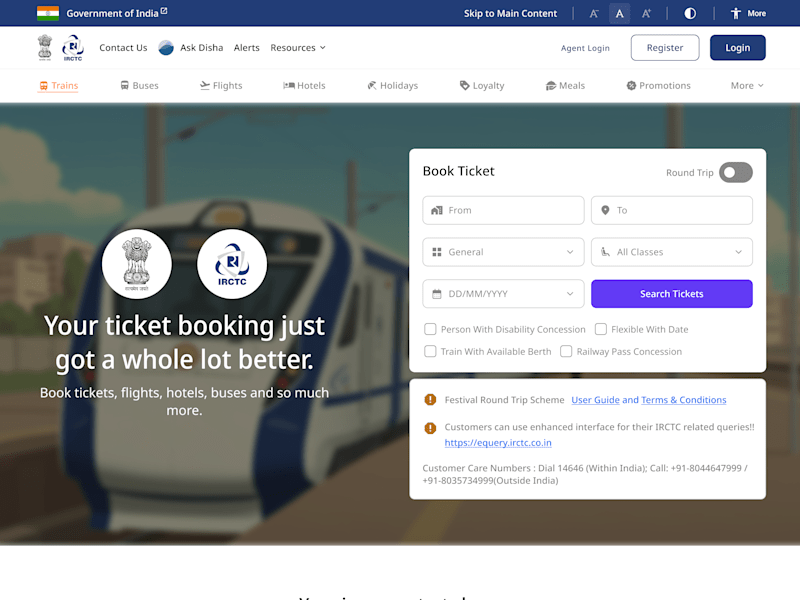Open the Terms & Conditions link
The height and width of the screenshot is (600, 800).
point(684,400)
